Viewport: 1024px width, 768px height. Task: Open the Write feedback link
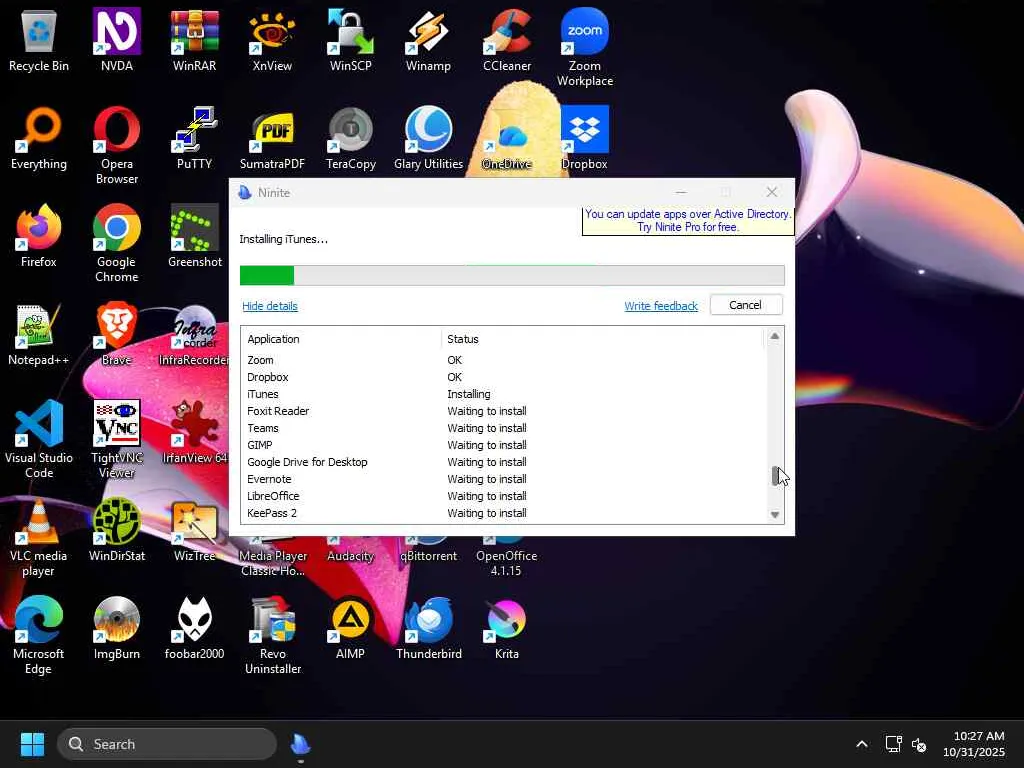(x=661, y=306)
